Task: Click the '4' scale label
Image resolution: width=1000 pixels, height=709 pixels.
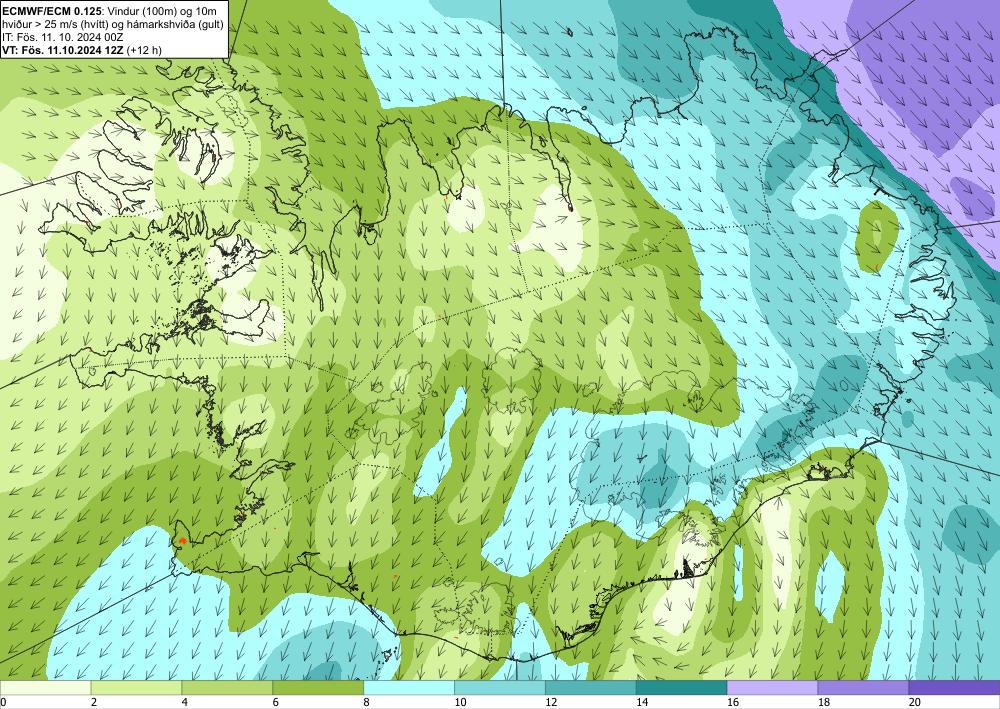Action: (184, 702)
